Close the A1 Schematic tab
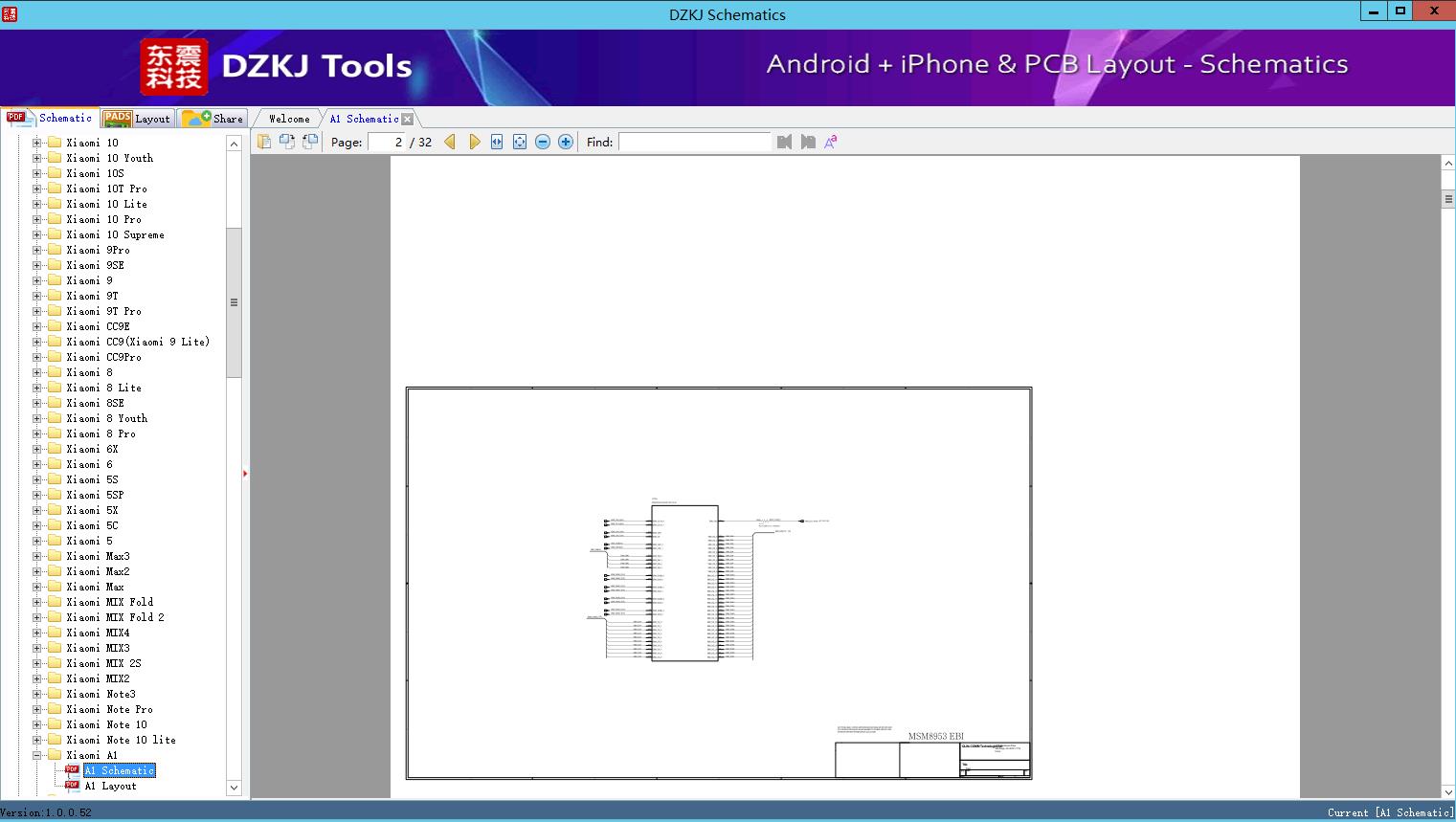 click(408, 119)
